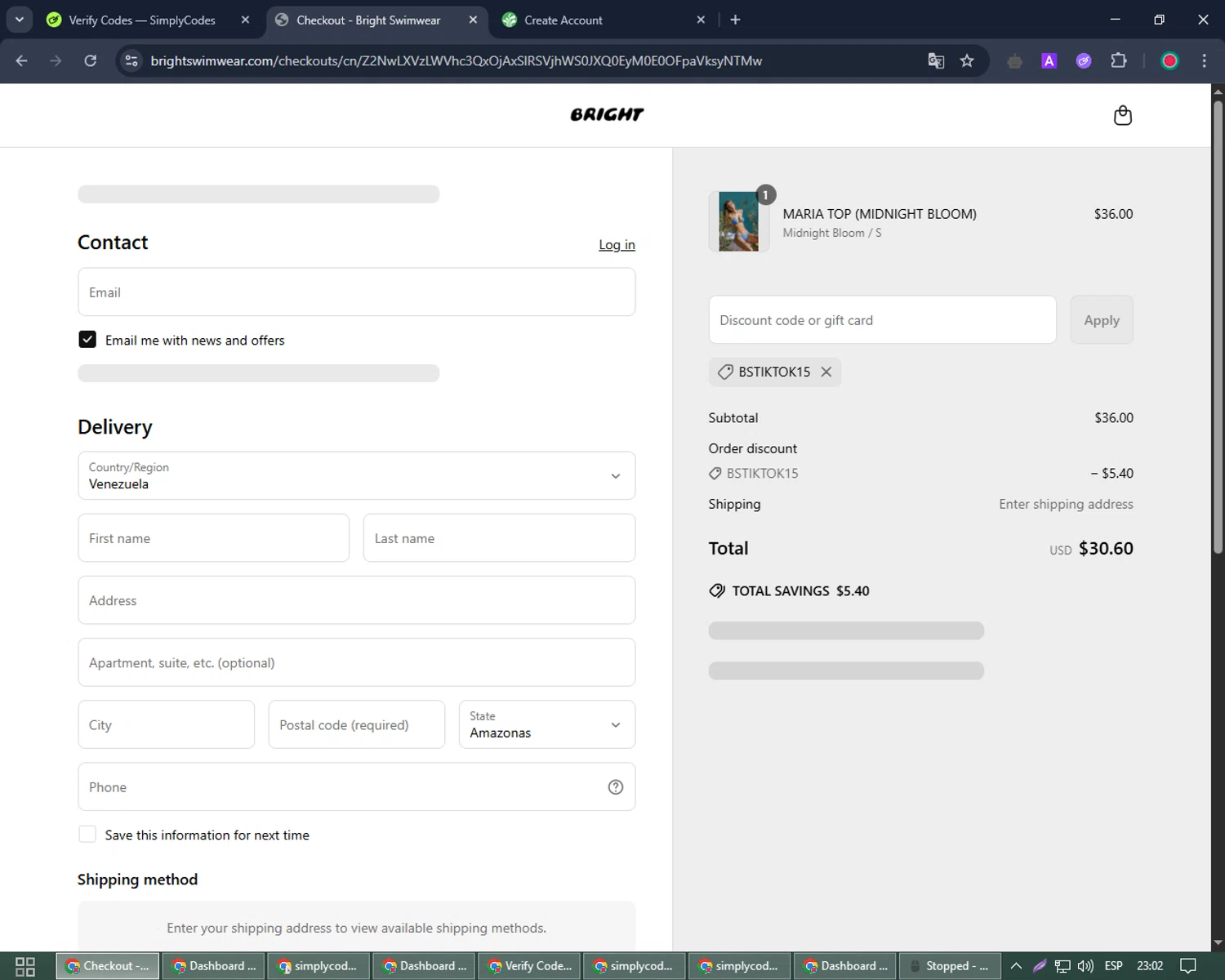Click the Log in link

[x=617, y=244]
